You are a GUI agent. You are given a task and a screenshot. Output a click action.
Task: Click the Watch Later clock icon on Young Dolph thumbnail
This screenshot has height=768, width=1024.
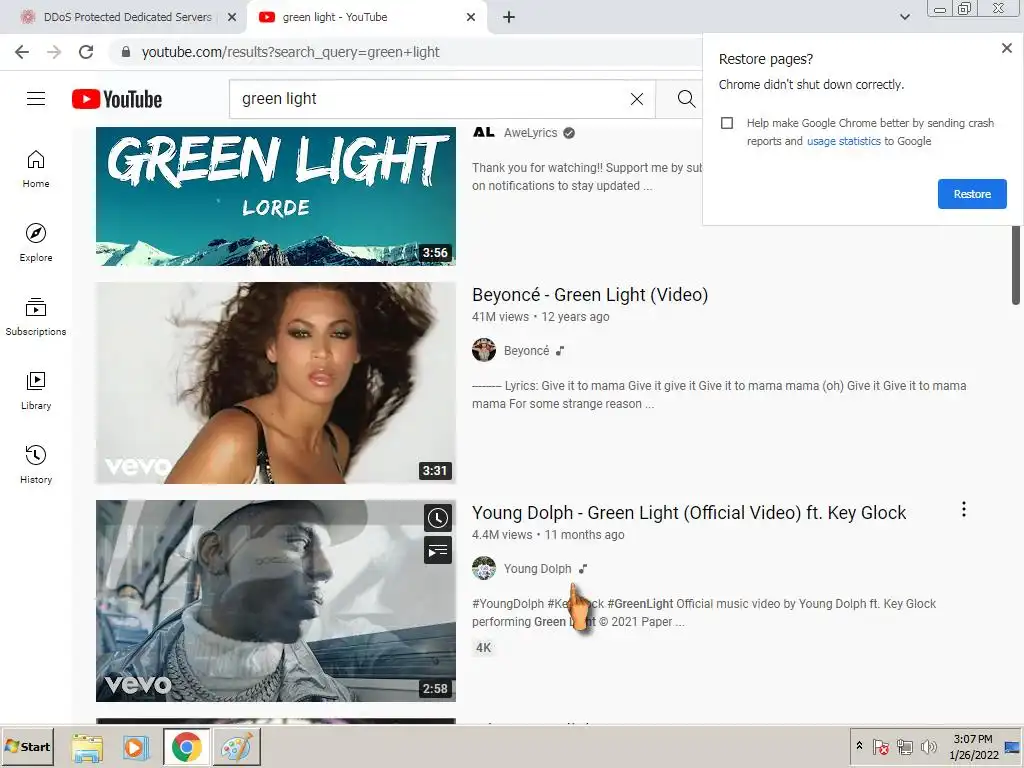point(438,518)
